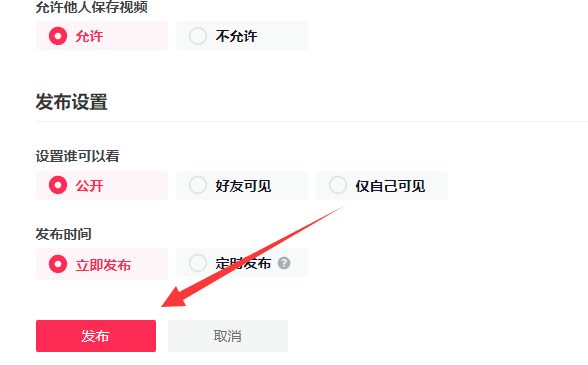Select the 定时发布 radio circle
This screenshot has height=365, width=588.
click(198, 263)
